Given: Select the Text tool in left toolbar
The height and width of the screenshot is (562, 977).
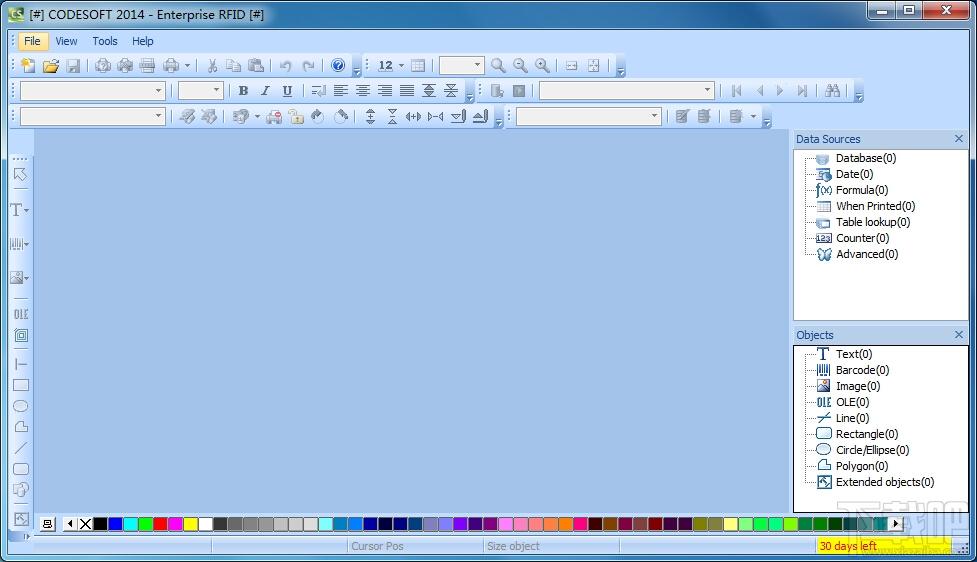Looking at the screenshot, I should [16, 210].
